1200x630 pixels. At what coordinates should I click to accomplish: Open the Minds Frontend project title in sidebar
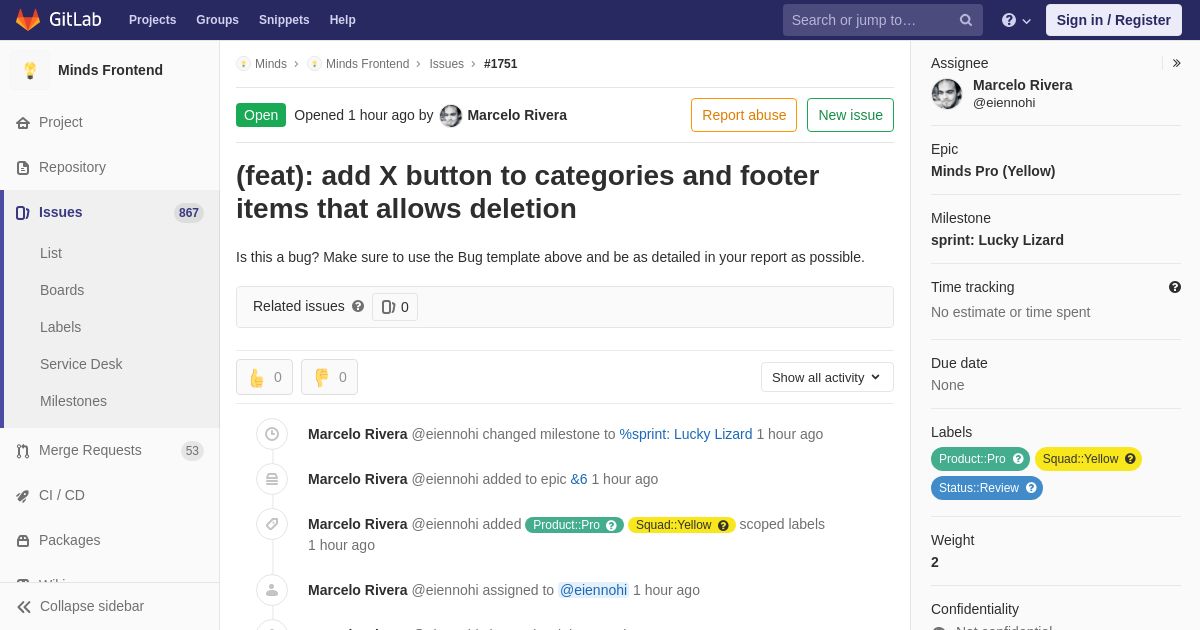click(x=110, y=70)
